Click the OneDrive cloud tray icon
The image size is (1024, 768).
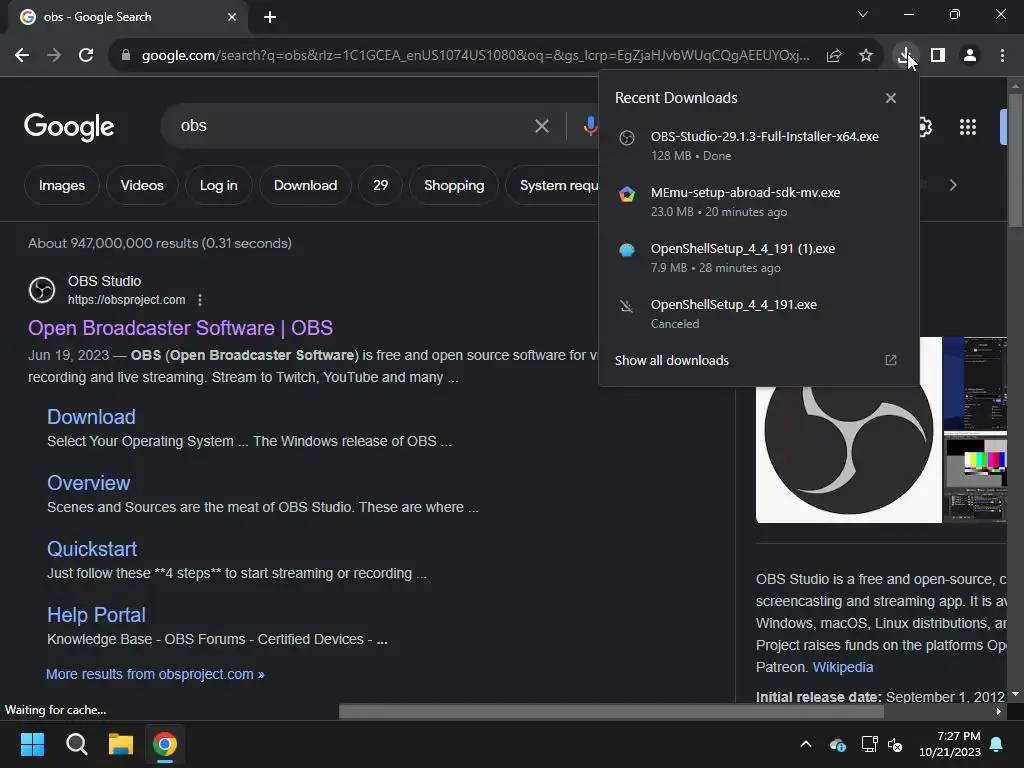pos(838,744)
